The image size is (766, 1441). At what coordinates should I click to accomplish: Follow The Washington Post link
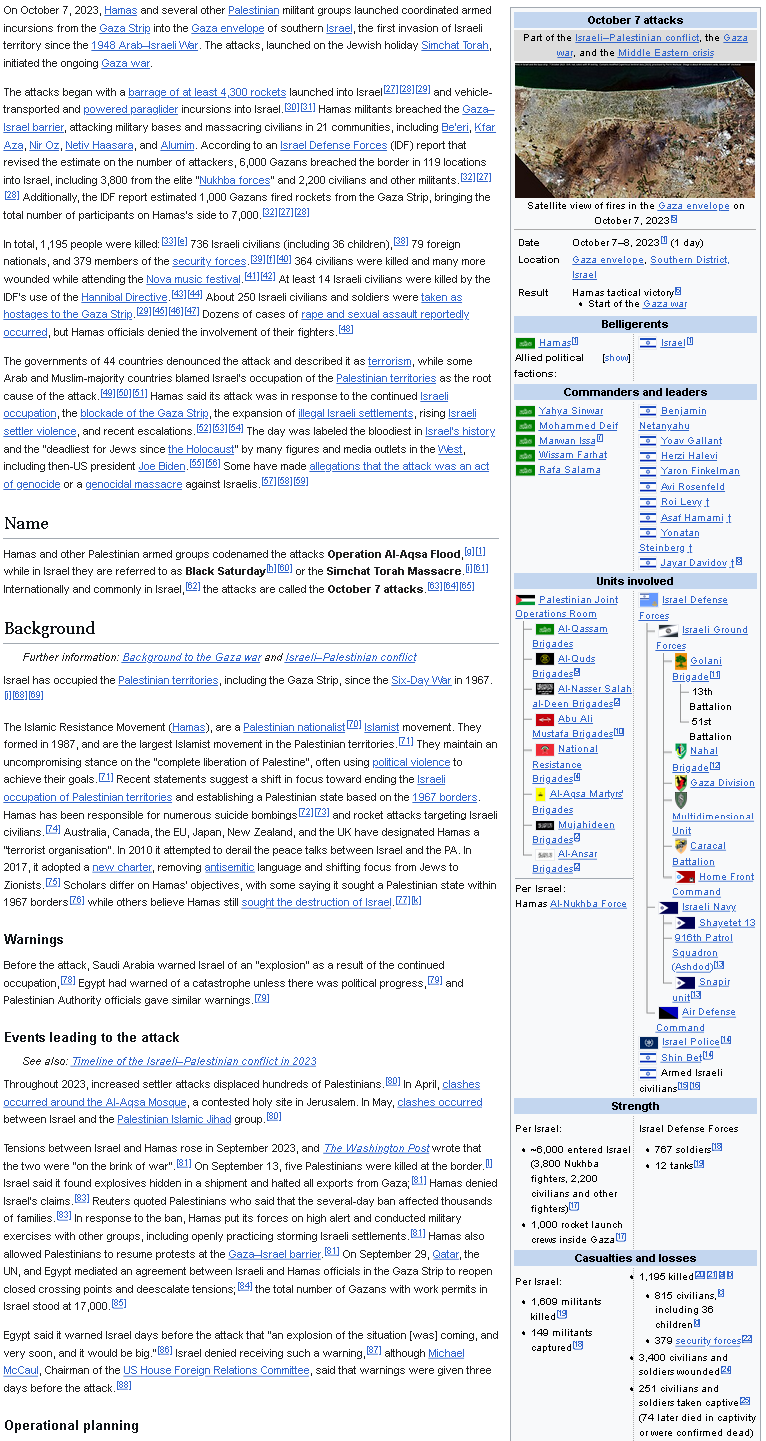378,1148
